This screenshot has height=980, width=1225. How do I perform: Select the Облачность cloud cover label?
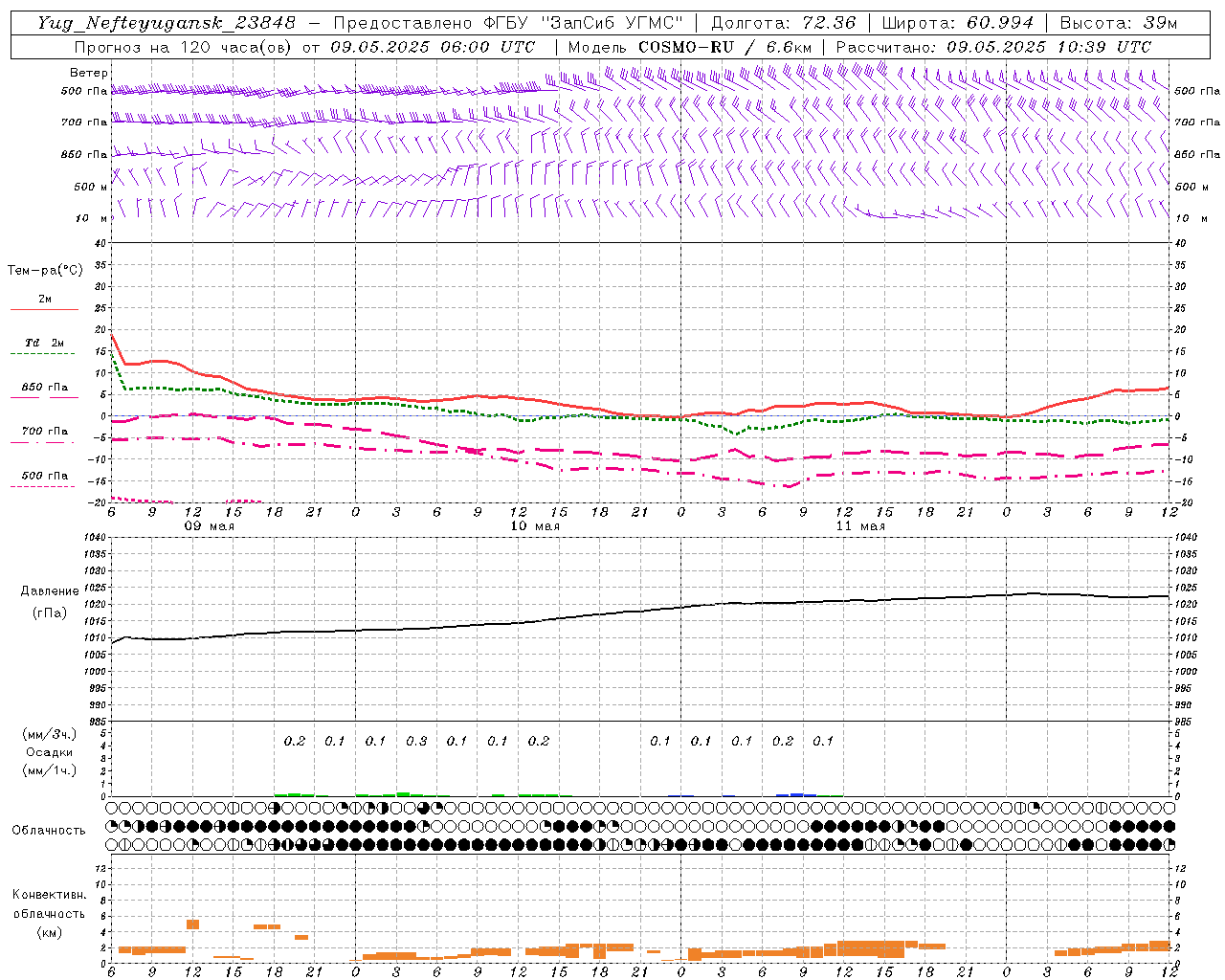tap(49, 830)
